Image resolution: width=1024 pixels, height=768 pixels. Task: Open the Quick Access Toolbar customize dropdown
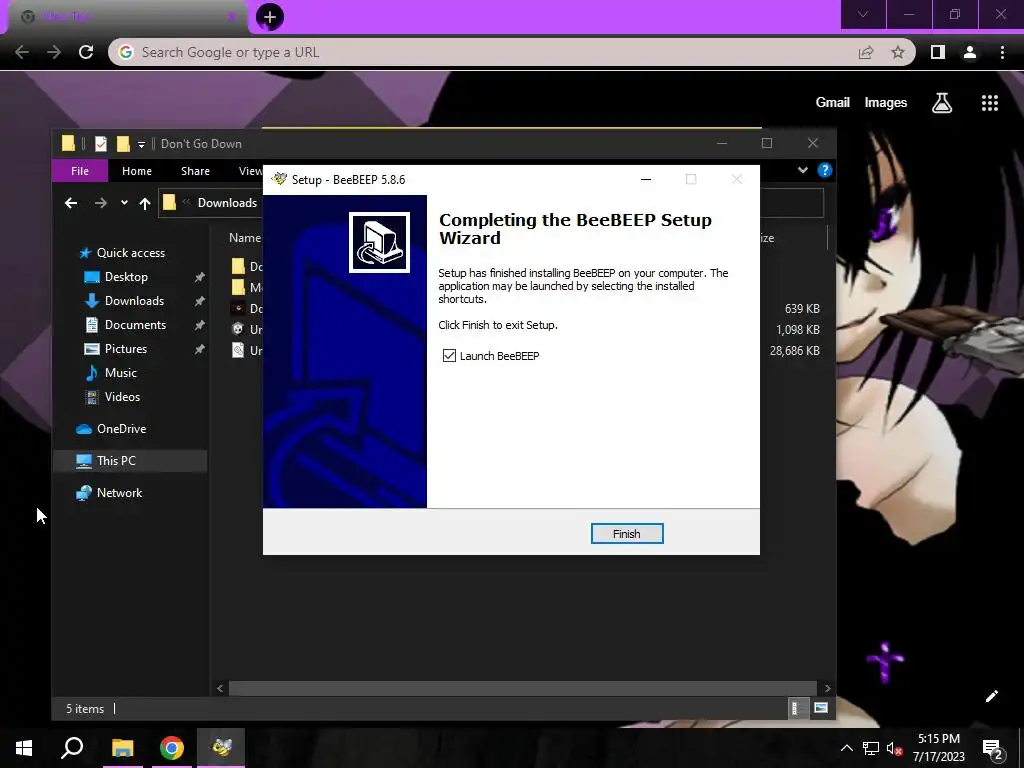(x=141, y=144)
